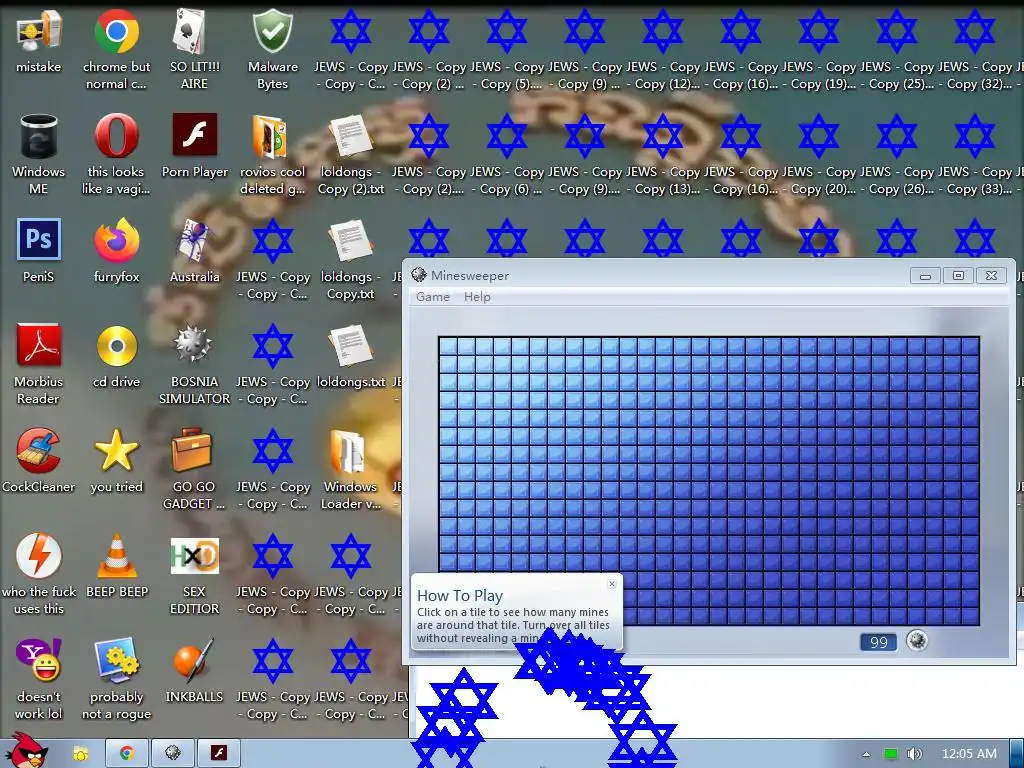Select the CCleaner brush desktop icon
The height and width of the screenshot is (768, 1024).
(39, 461)
